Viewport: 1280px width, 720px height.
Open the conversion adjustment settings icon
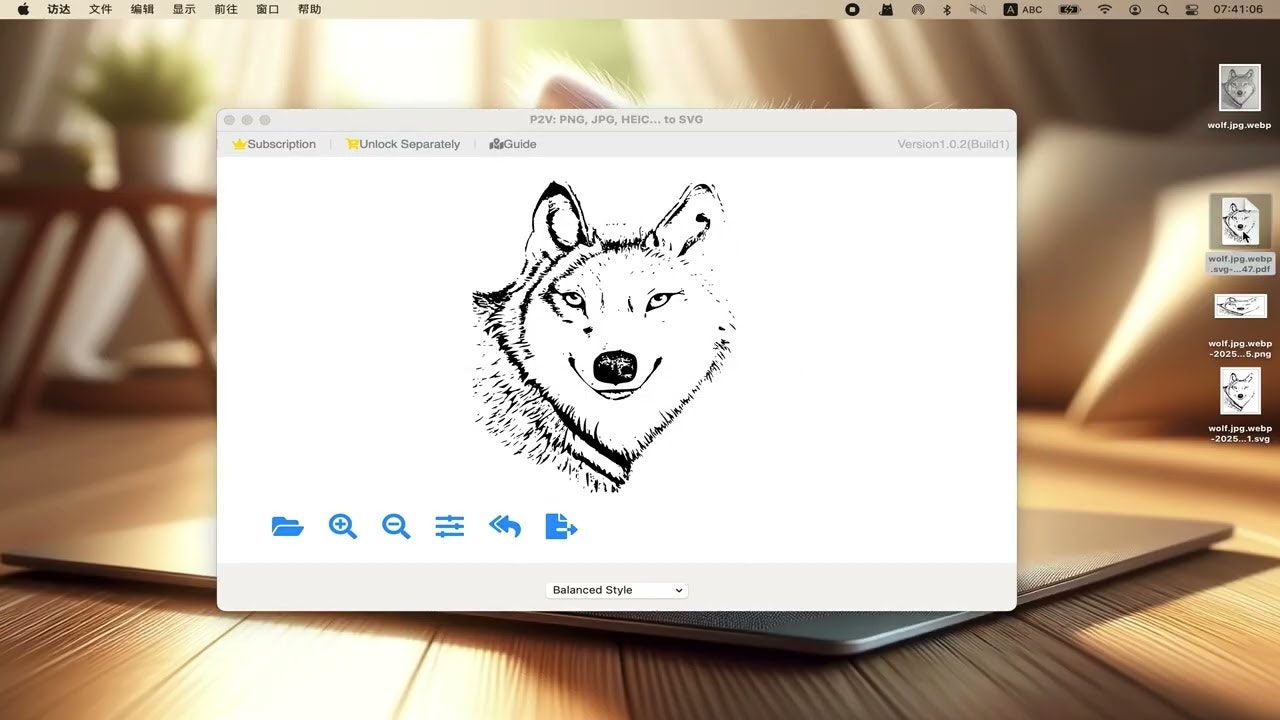(x=449, y=526)
